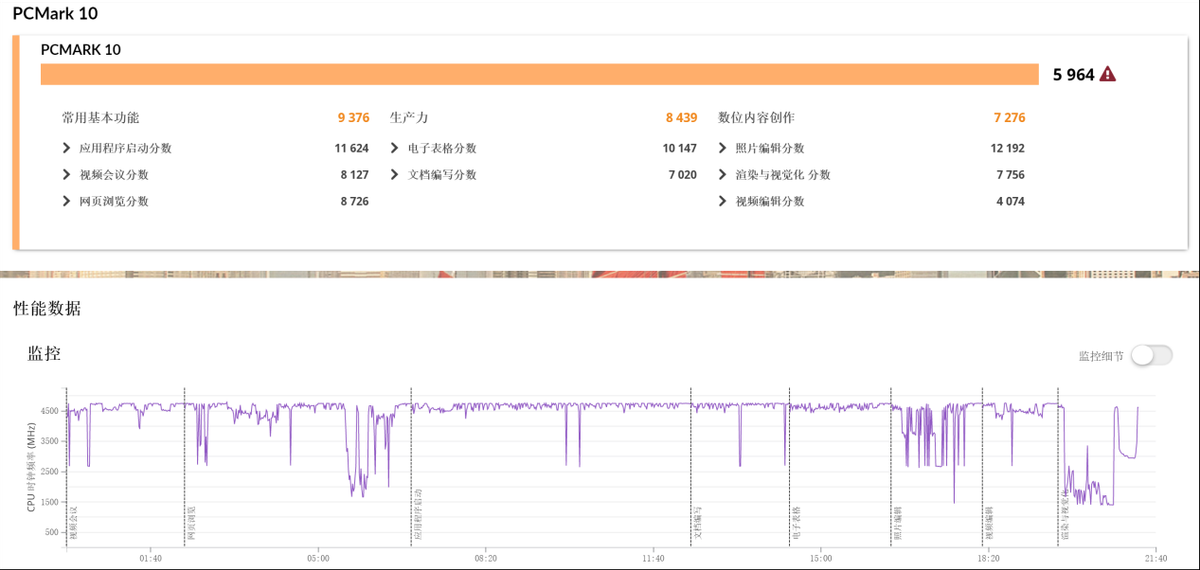Screen dimensions: 1200x570
Task: Click the 7 276 content creation score
Action: pos(1010,117)
